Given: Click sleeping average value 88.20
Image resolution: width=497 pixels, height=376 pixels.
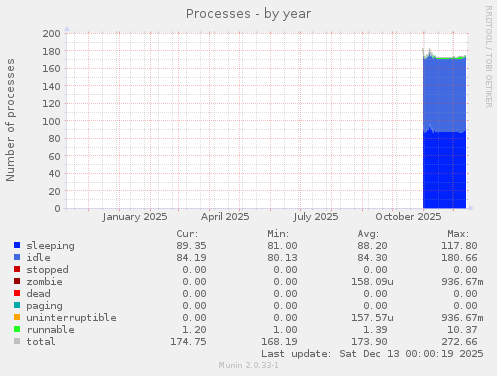Looking at the screenshot, I should click(x=372, y=246).
